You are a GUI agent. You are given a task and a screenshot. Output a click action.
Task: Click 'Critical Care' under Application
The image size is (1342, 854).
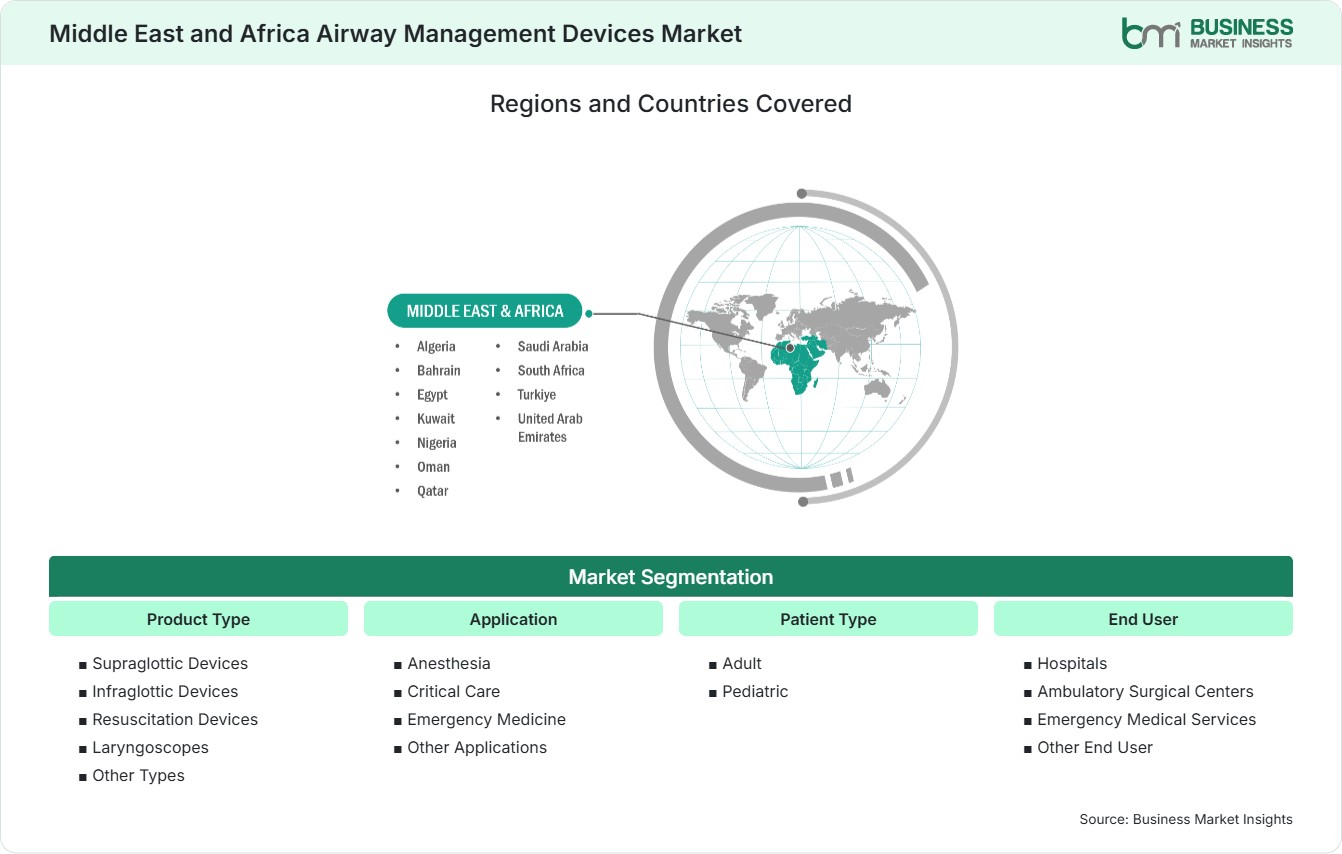[453, 691]
